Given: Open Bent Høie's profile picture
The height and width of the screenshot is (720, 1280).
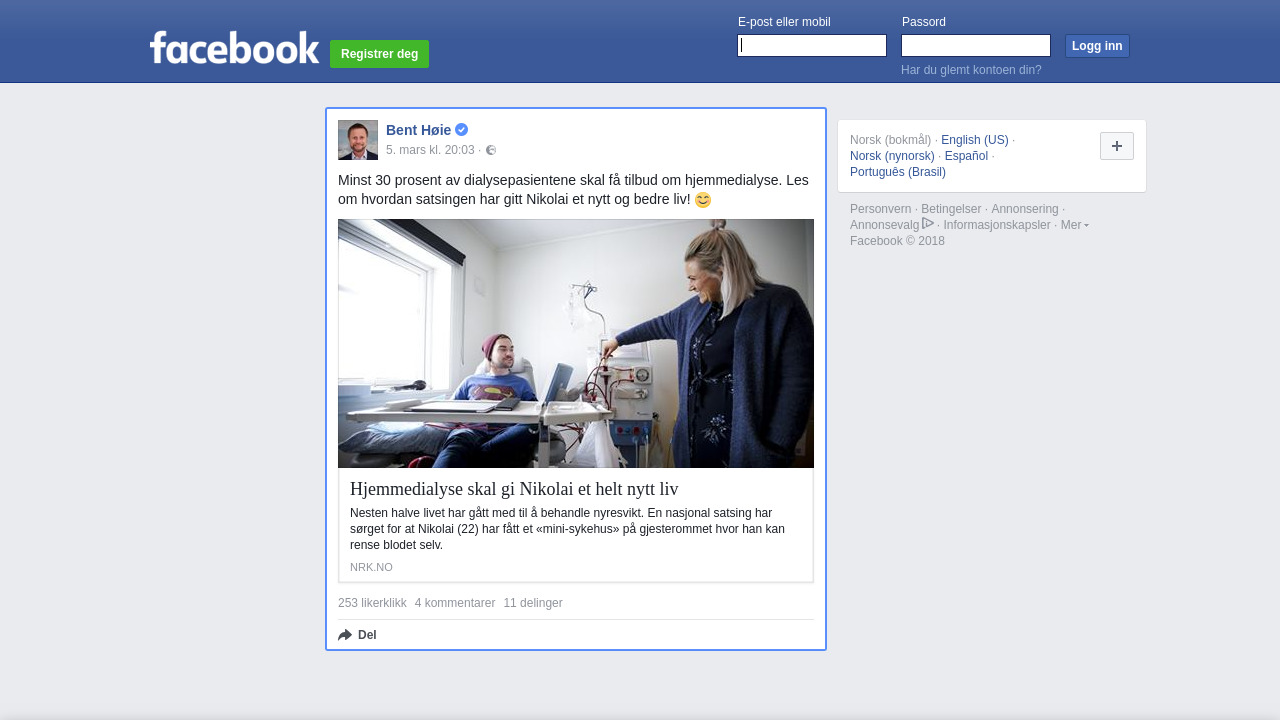Looking at the screenshot, I should 358,140.
